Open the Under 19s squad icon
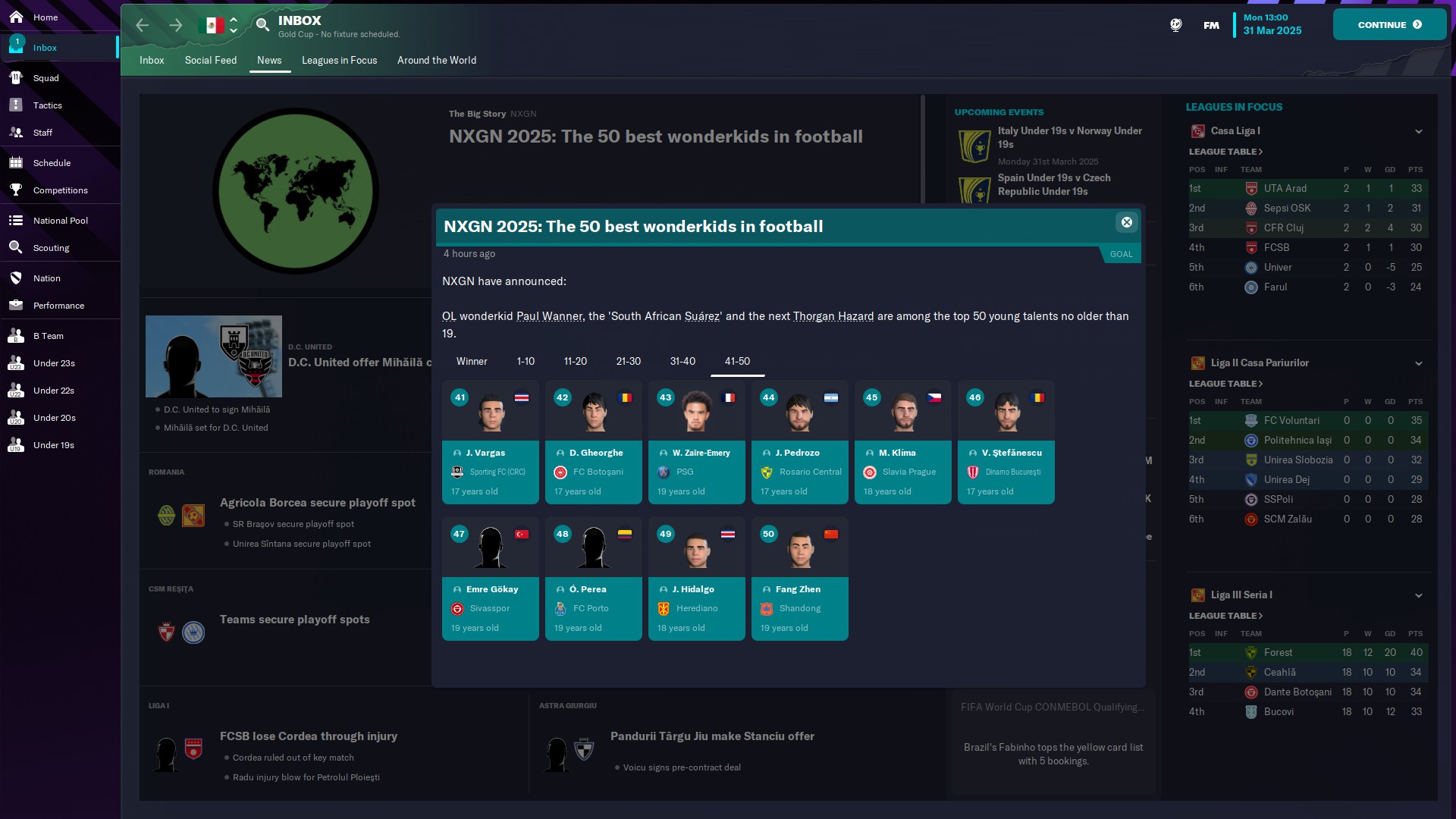1456x819 pixels. (x=16, y=444)
